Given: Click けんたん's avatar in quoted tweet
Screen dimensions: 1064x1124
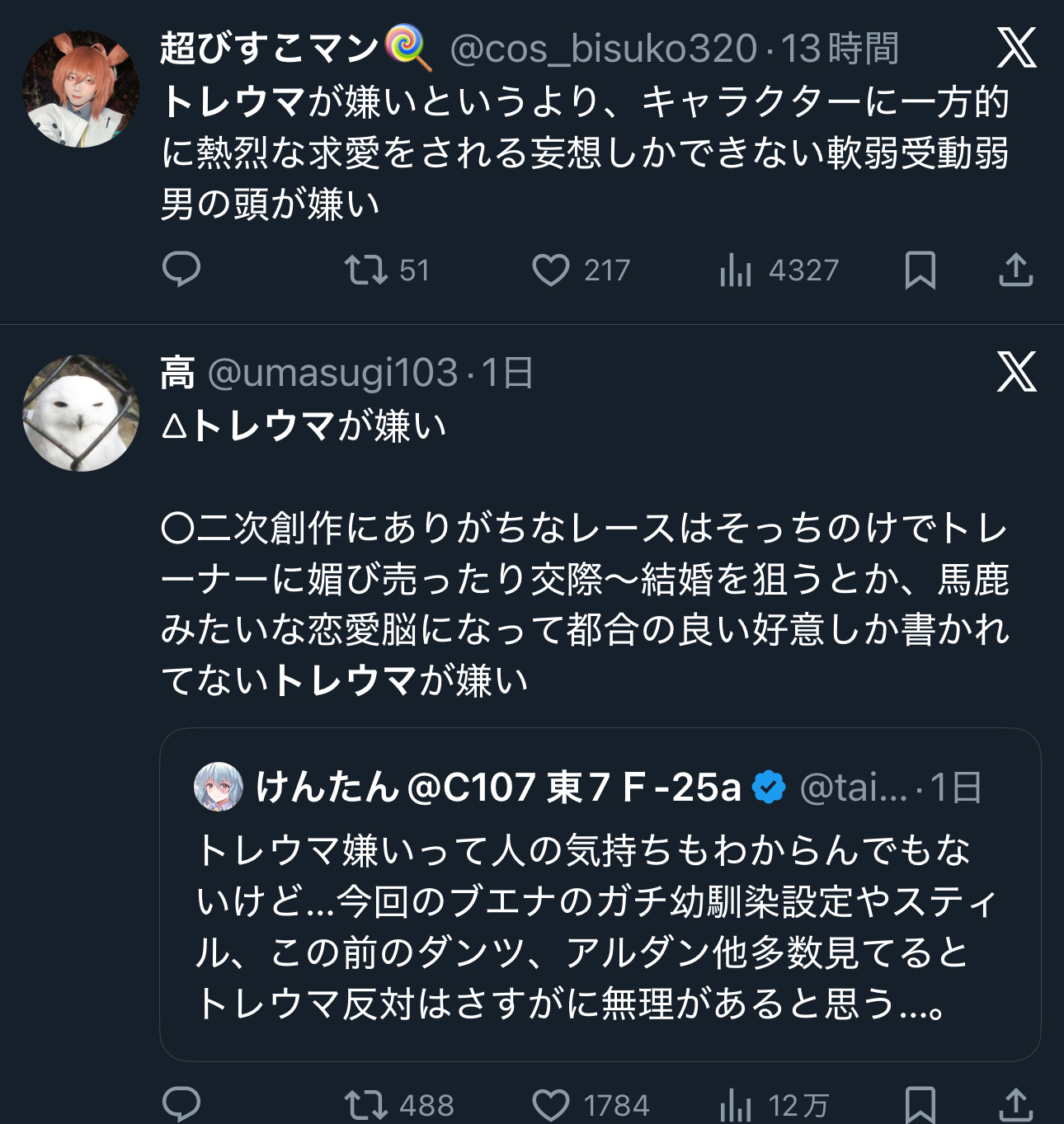Looking at the screenshot, I should [219, 787].
